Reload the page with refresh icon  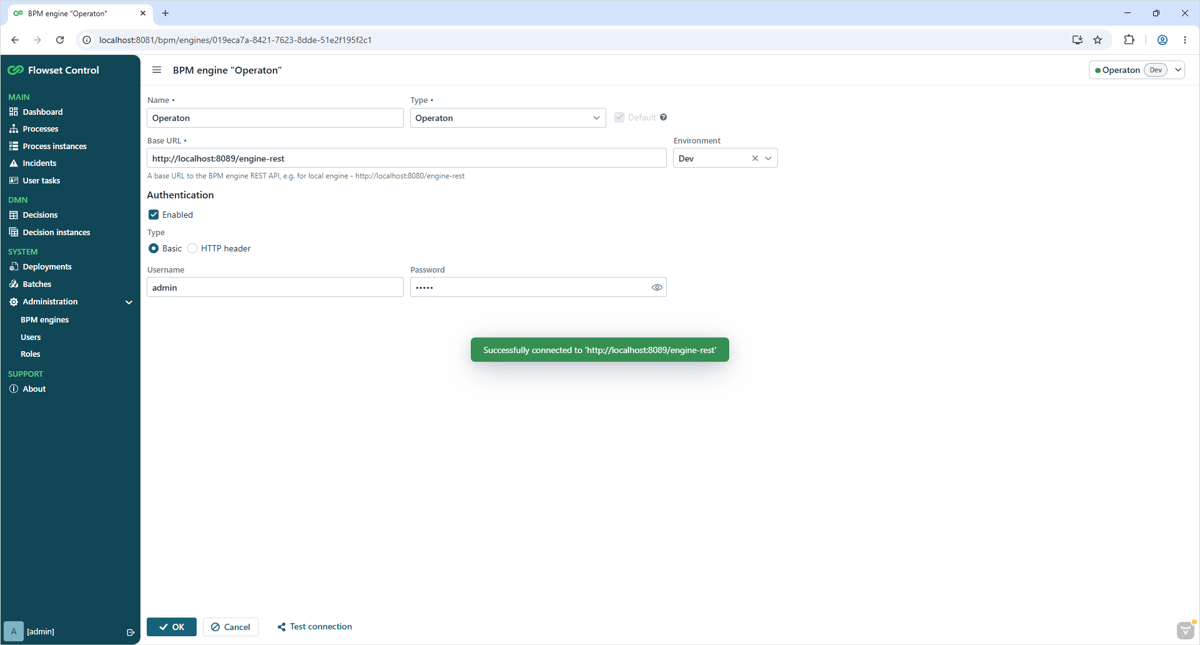point(60,40)
